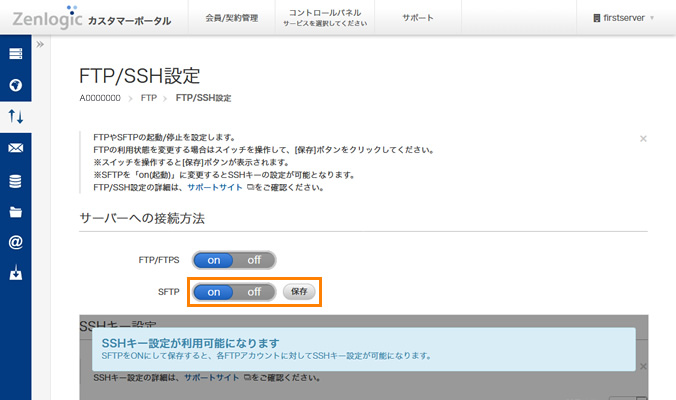
Task: Open the 会員/契約管理 menu
Action: [x=232, y=18]
